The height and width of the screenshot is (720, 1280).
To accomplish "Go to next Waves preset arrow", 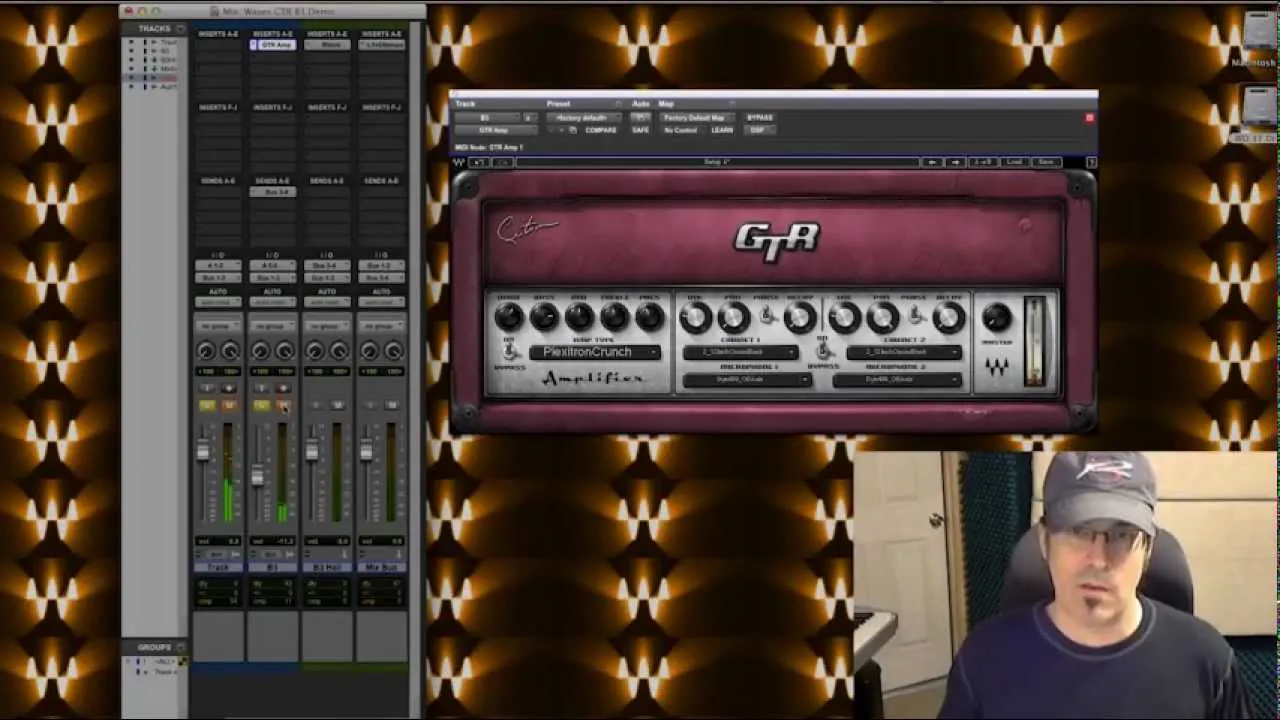I will pyautogui.click(x=955, y=162).
